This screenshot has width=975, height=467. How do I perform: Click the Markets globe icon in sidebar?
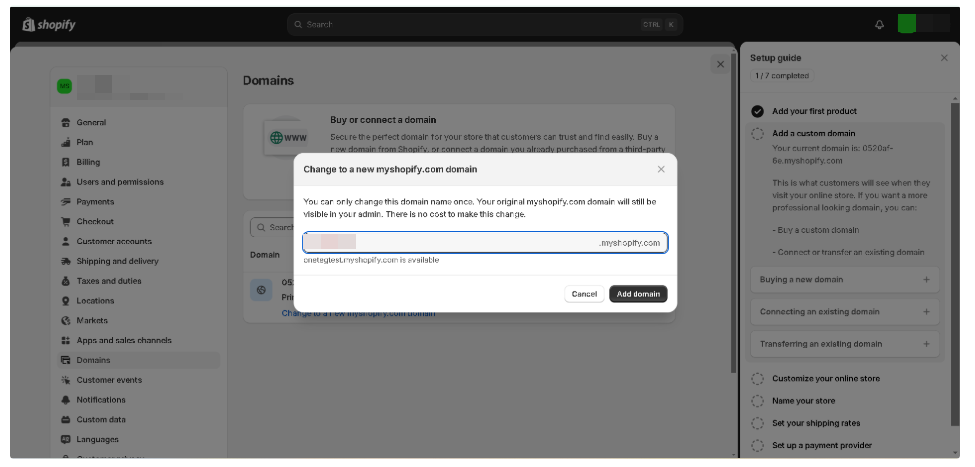(x=65, y=321)
